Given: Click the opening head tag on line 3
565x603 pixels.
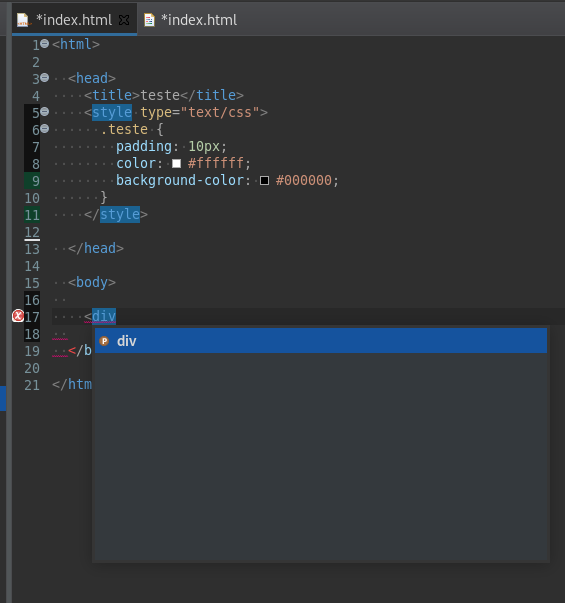Looking at the screenshot, I should (x=92, y=78).
